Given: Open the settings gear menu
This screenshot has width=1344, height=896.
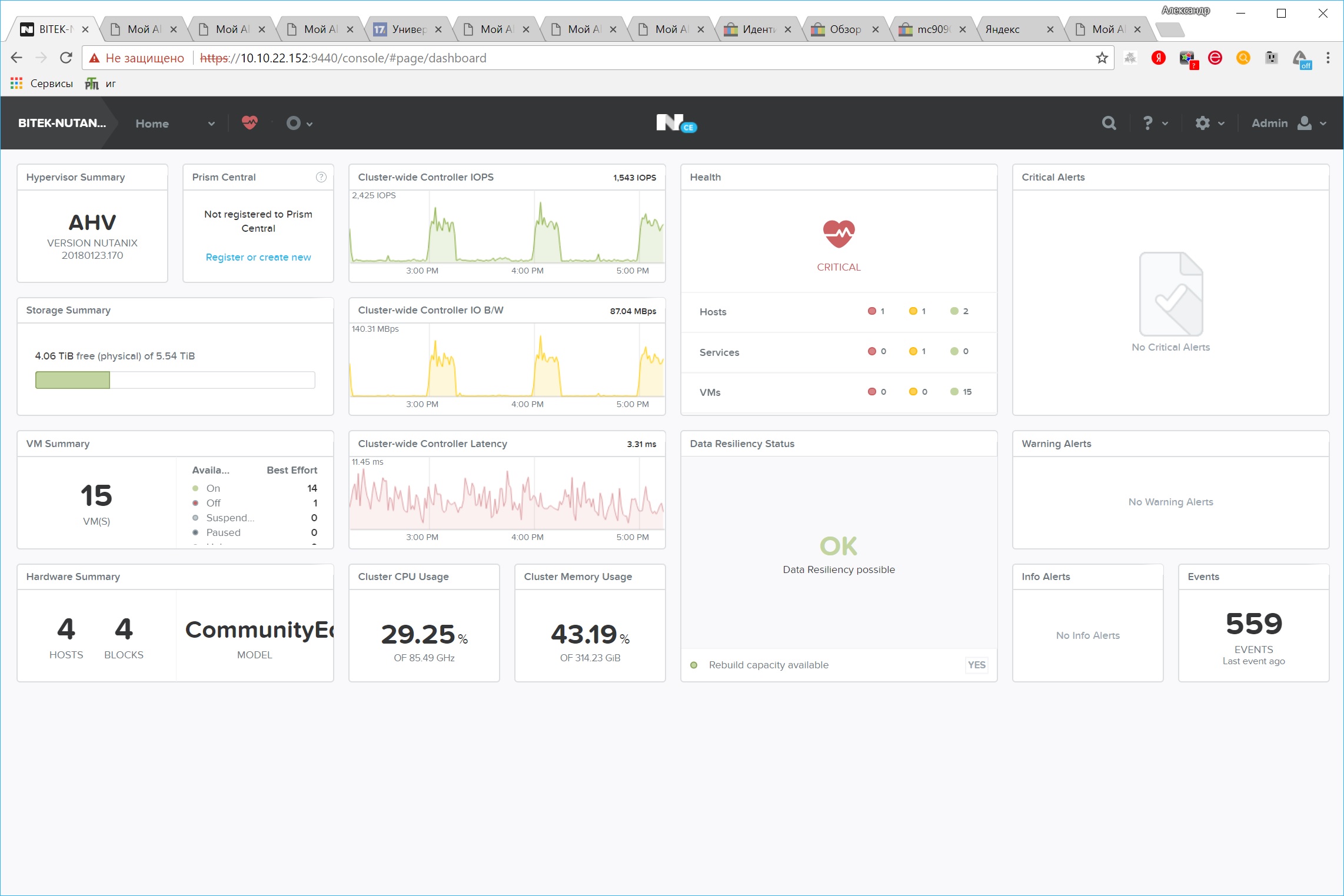Looking at the screenshot, I should tap(1202, 123).
